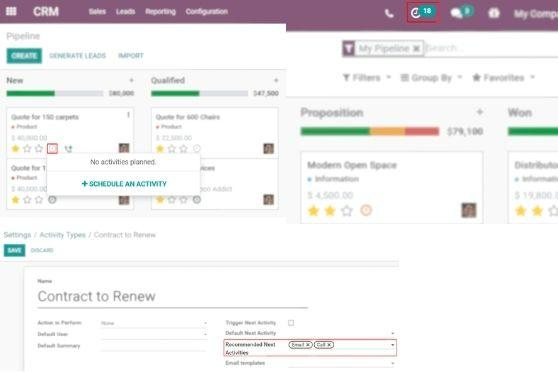Enable the Trigger Next Activity checkbox
This screenshot has width=558, height=372.
tap(291, 323)
